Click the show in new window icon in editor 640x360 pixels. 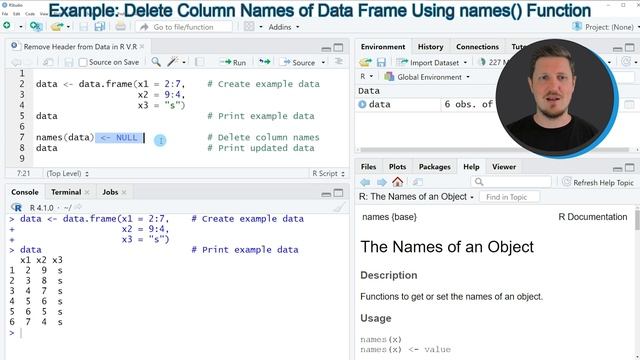tap(48, 62)
